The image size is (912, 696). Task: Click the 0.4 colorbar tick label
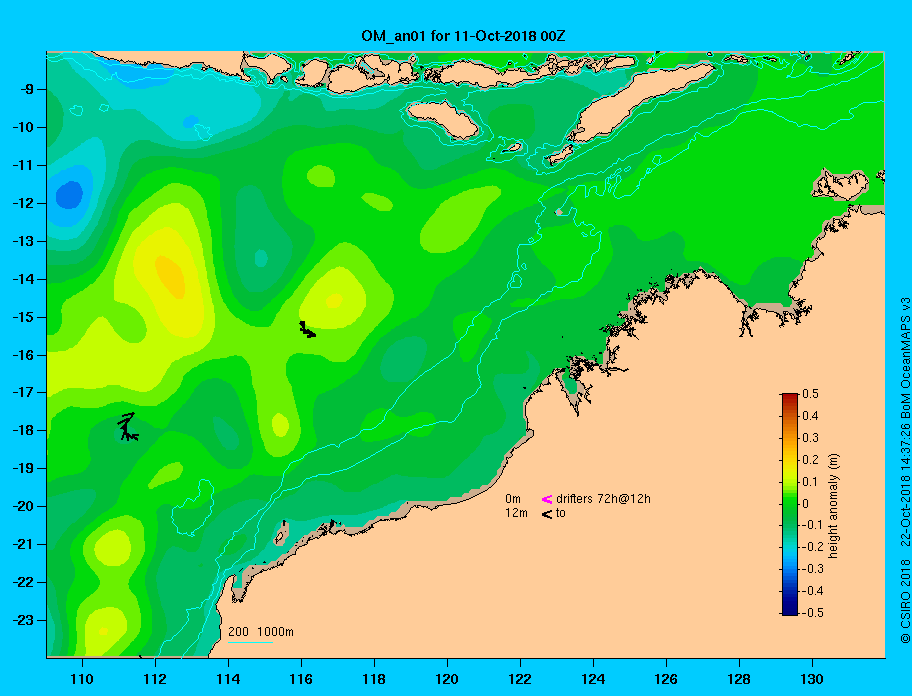point(810,416)
